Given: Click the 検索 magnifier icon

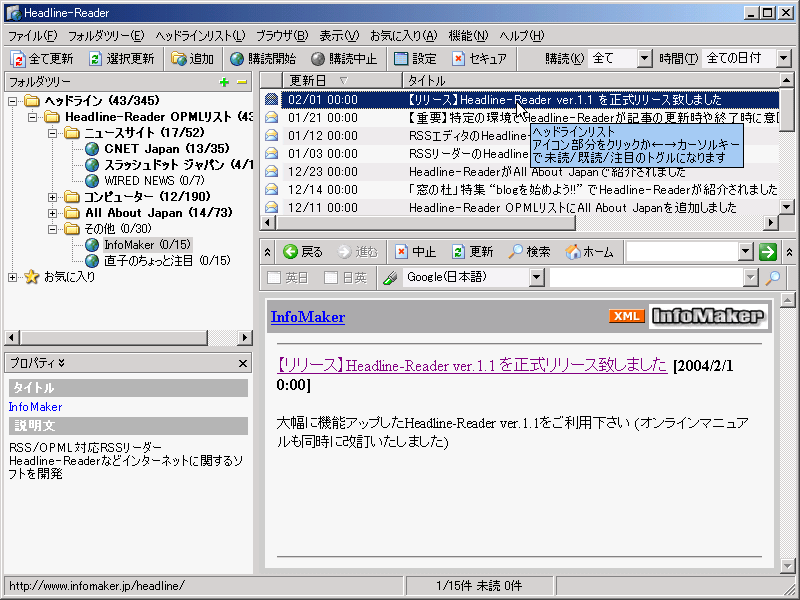Looking at the screenshot, I should pos(516,252).
